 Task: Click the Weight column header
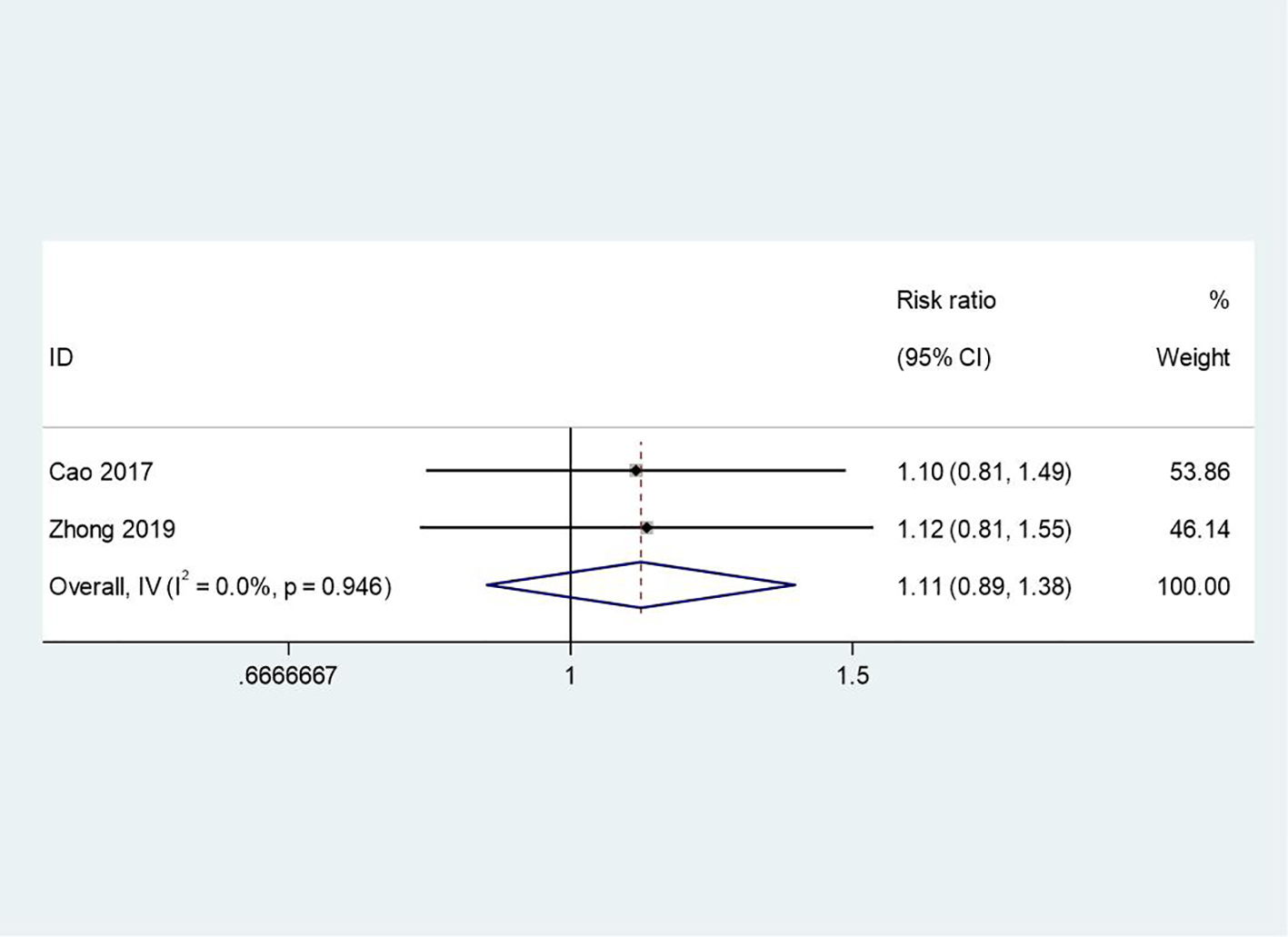point(1193,357)
